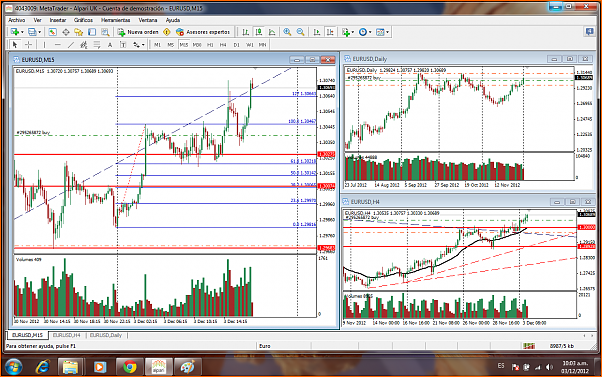The height and width of the screenshot is (377, 602).
Task: Switch to M1 timeframe
Action: click(157, 45)
